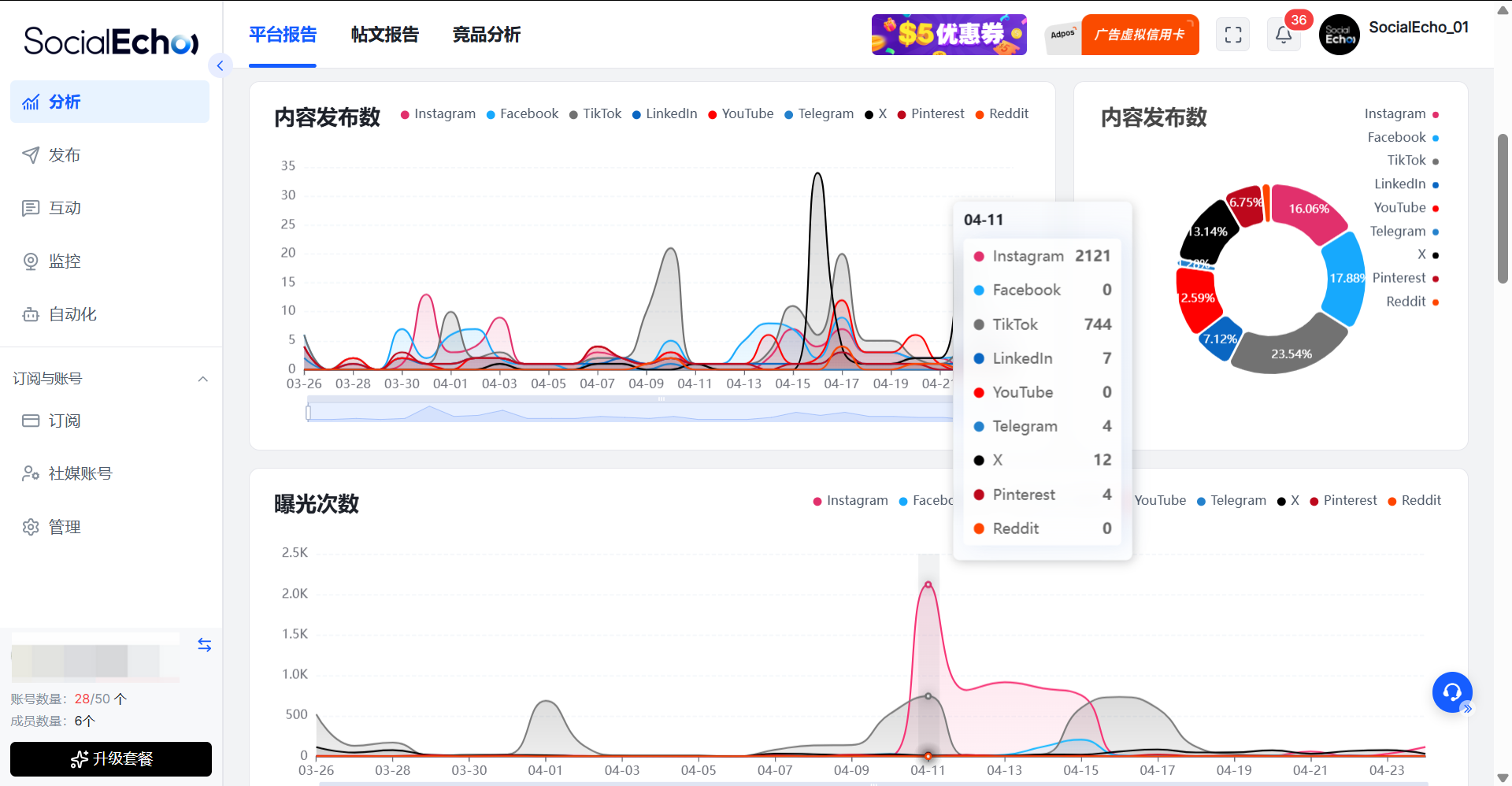Open the customer support headset chat
The image size is (1512, 786).
pos(1452,692)
